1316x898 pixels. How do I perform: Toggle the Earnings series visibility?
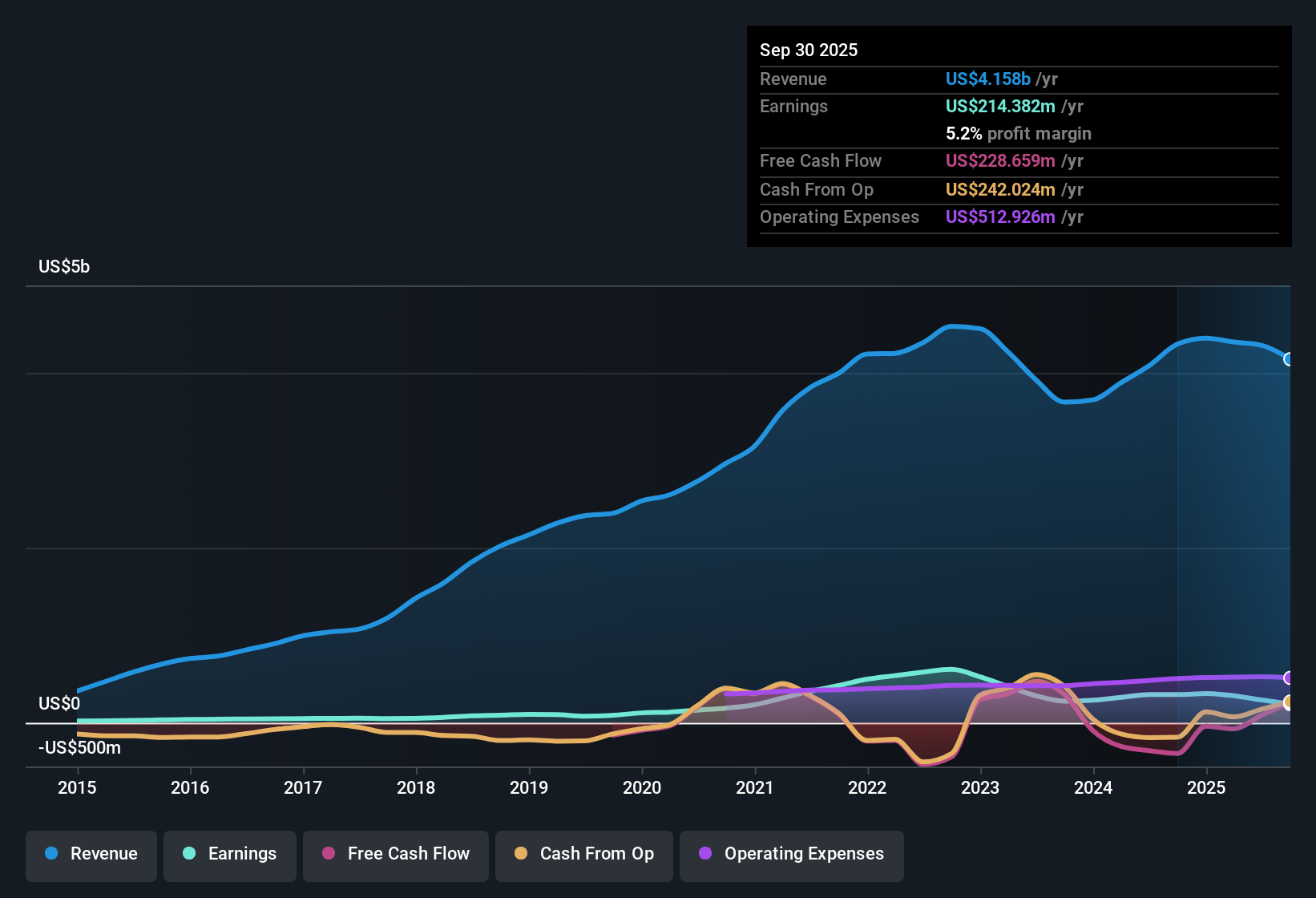pyautogui.click(x=230, y=854)
